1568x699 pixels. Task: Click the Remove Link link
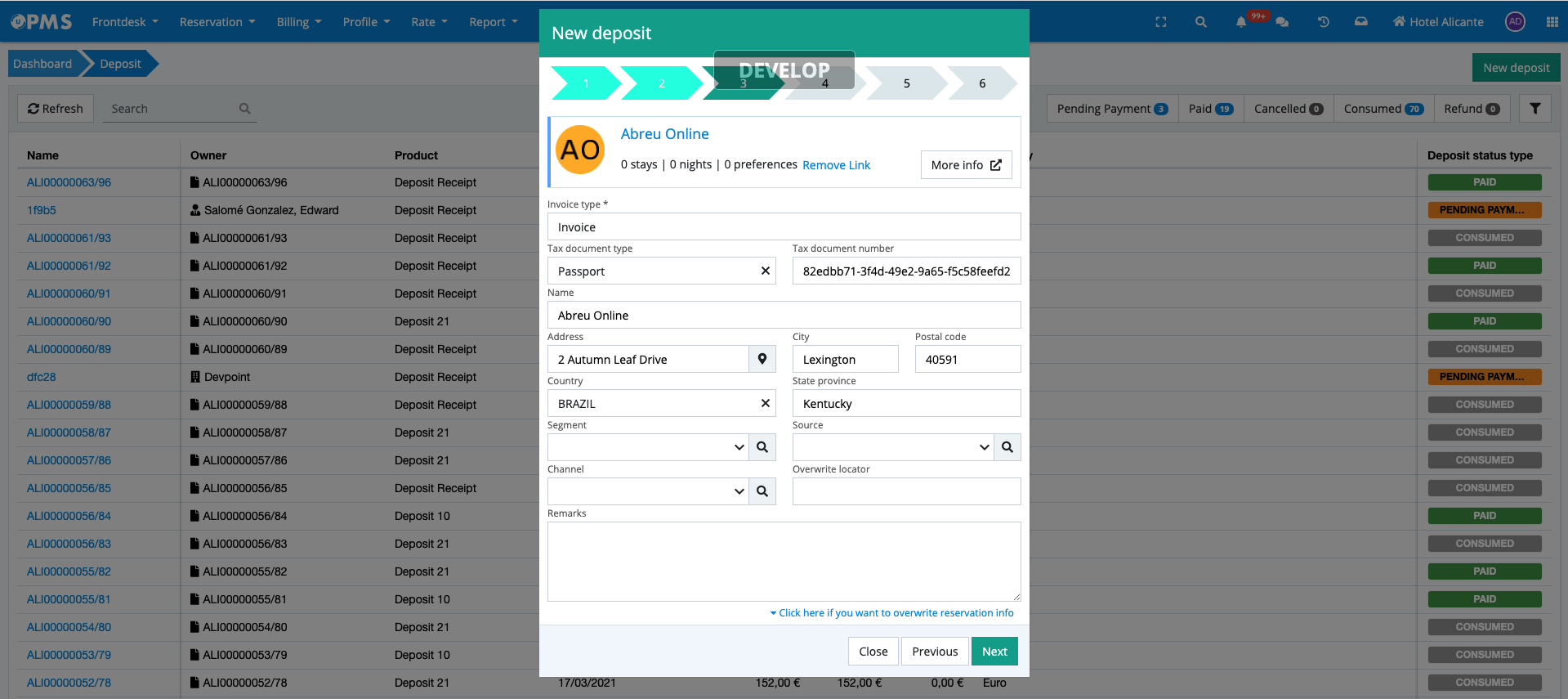(x=836, y=165)
